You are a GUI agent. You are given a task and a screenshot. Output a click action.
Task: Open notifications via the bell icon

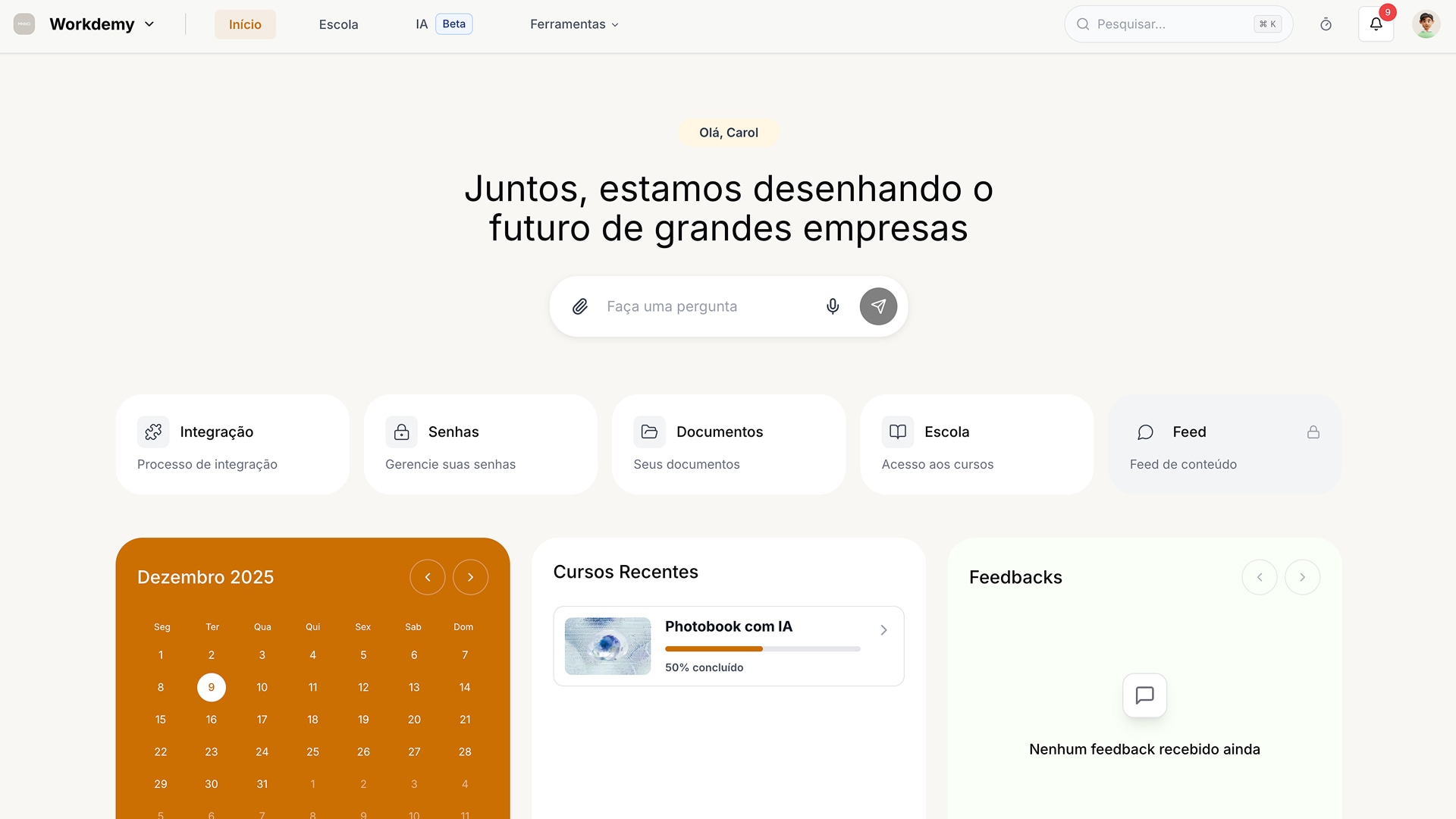point(1376,24)
